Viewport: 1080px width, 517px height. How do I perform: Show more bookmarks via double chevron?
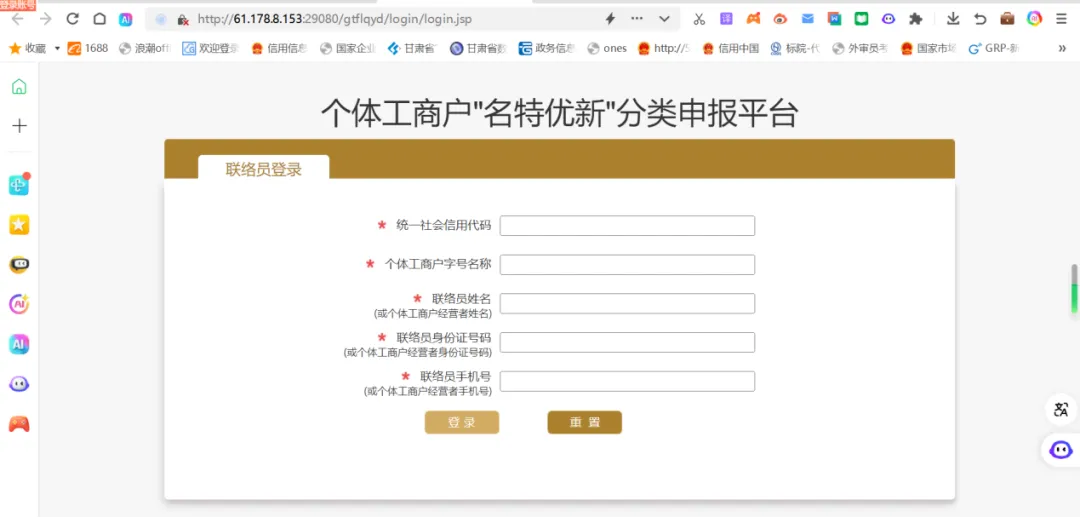point(1061,48)
